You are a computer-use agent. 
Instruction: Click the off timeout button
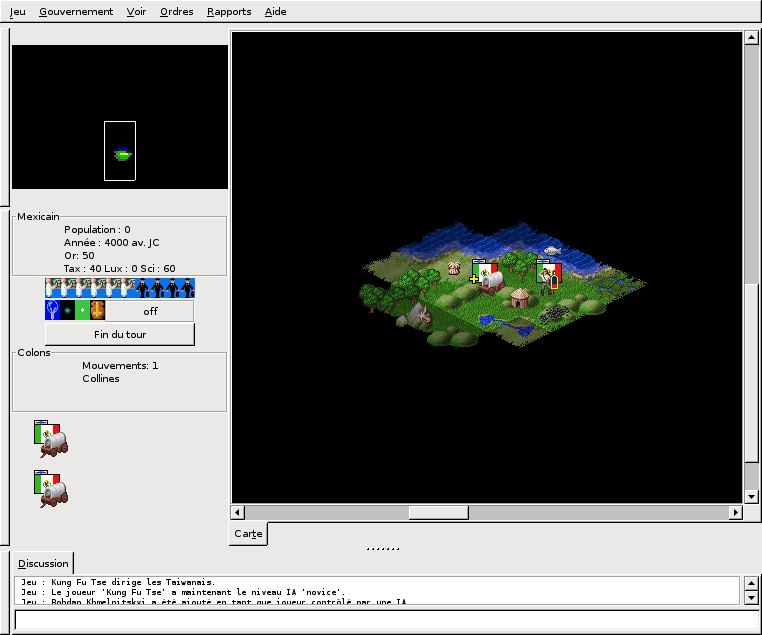click(x=150, y=310)
